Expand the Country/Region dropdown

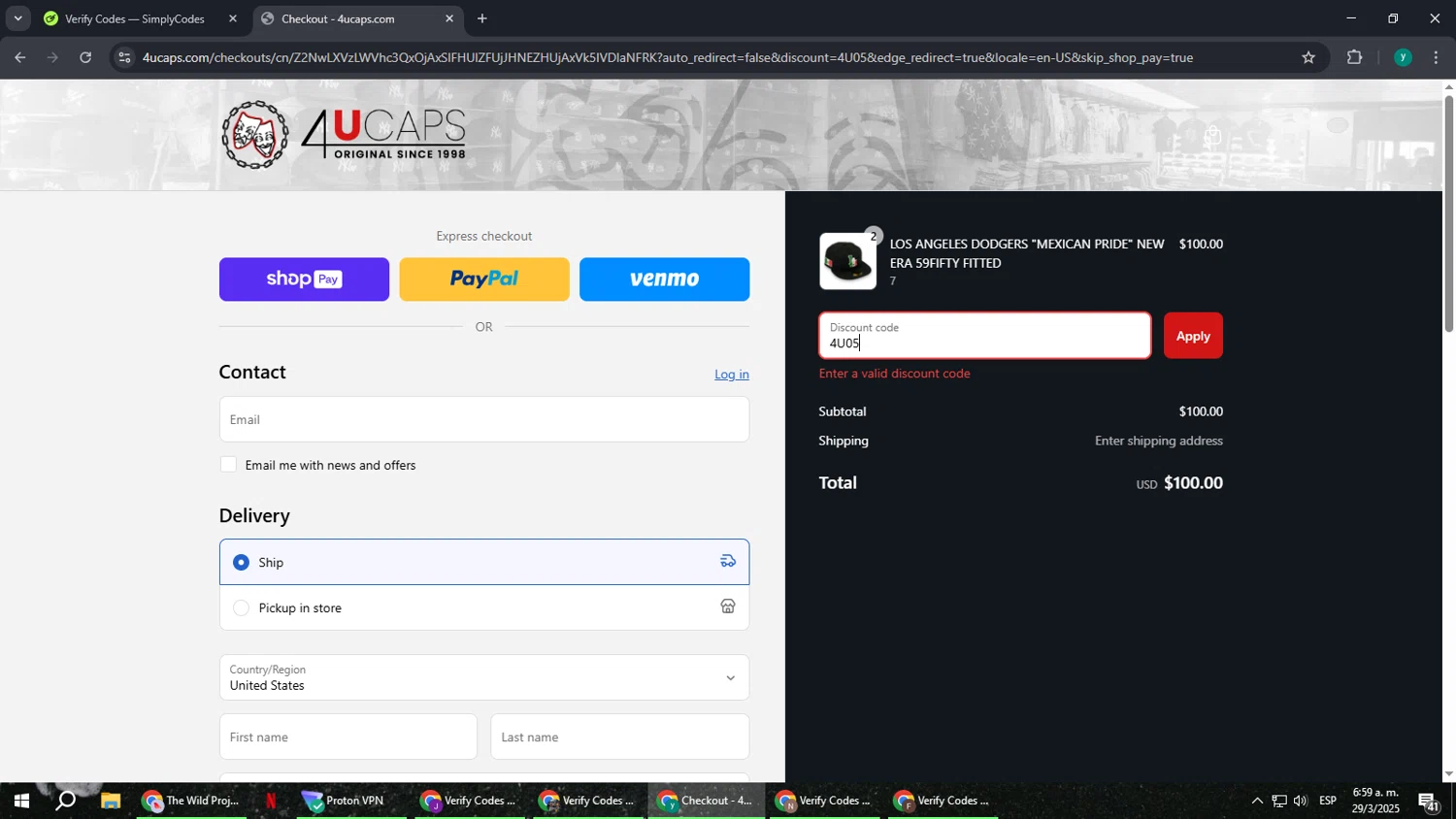484,677
